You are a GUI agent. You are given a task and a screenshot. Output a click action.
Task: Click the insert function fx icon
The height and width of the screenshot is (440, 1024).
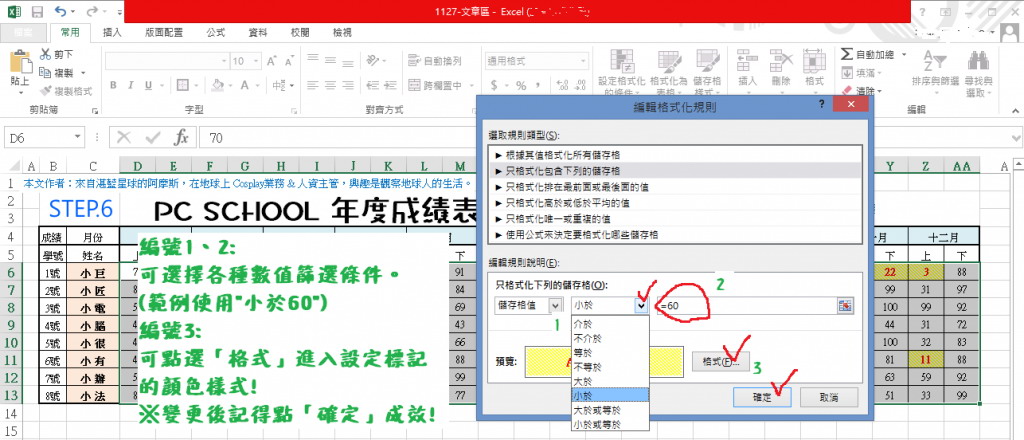[181, 138]
